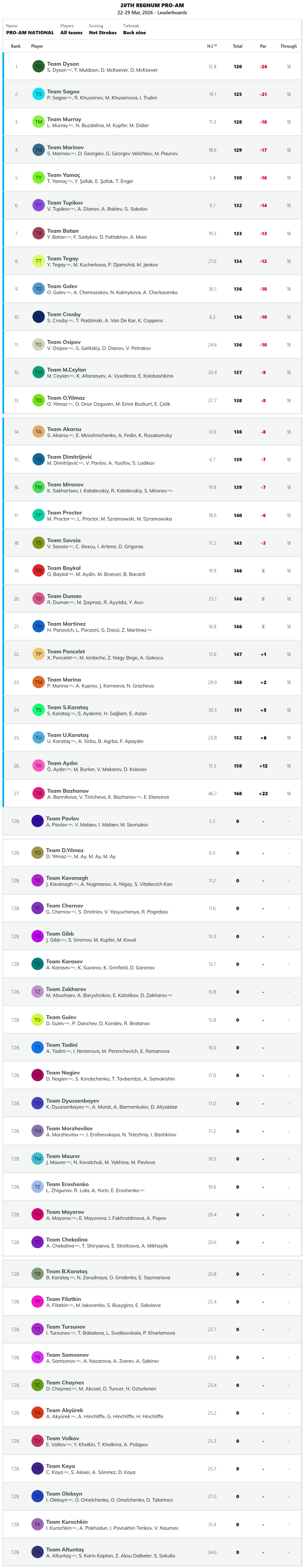Viewport: 303px width, 1568px height.
Task: Open the Team Murray name link
Action: click(64, 119)
